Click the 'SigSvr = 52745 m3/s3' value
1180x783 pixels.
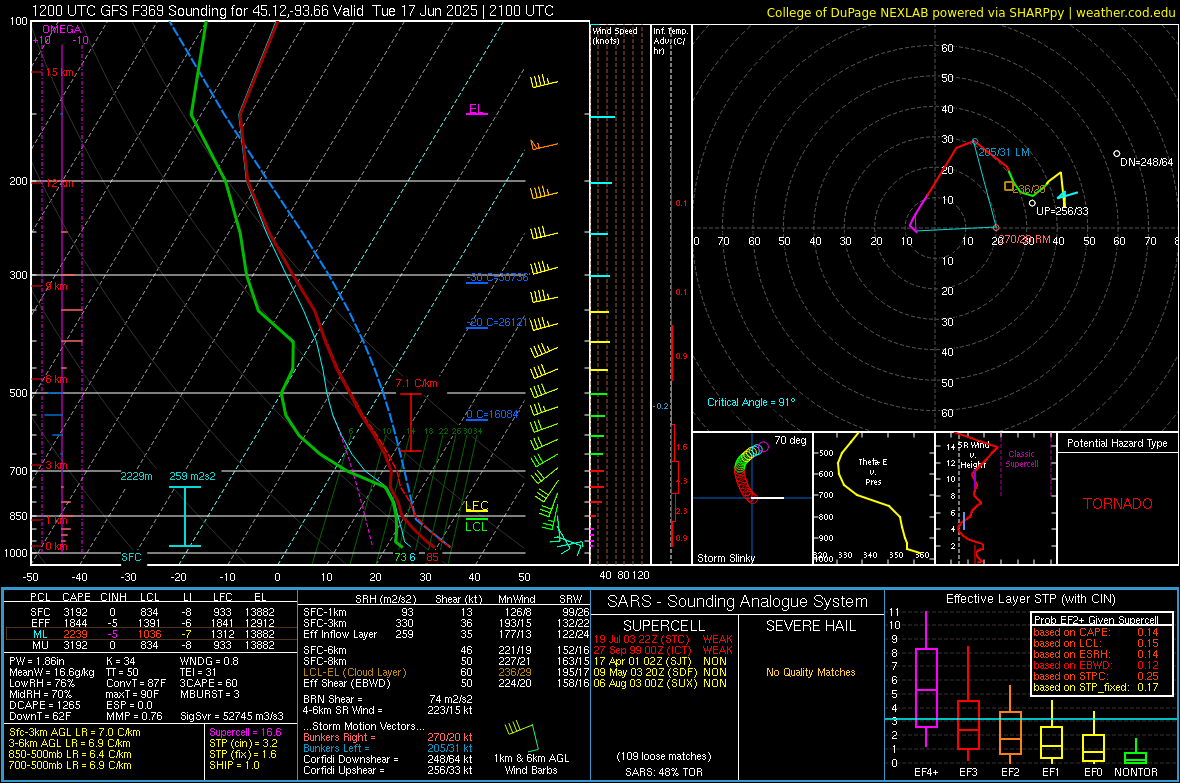click(232, 716)
